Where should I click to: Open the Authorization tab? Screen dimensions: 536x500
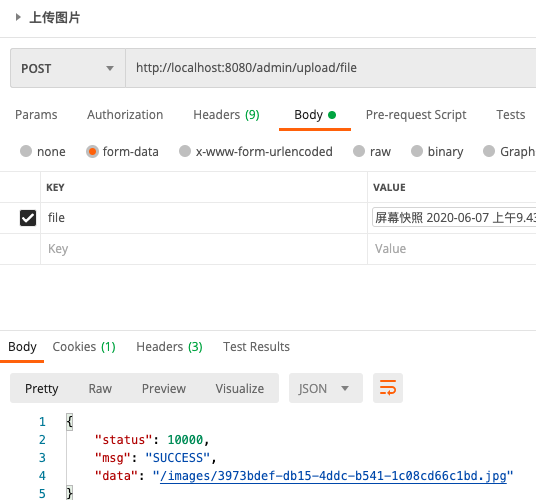[x=125, y=115]
